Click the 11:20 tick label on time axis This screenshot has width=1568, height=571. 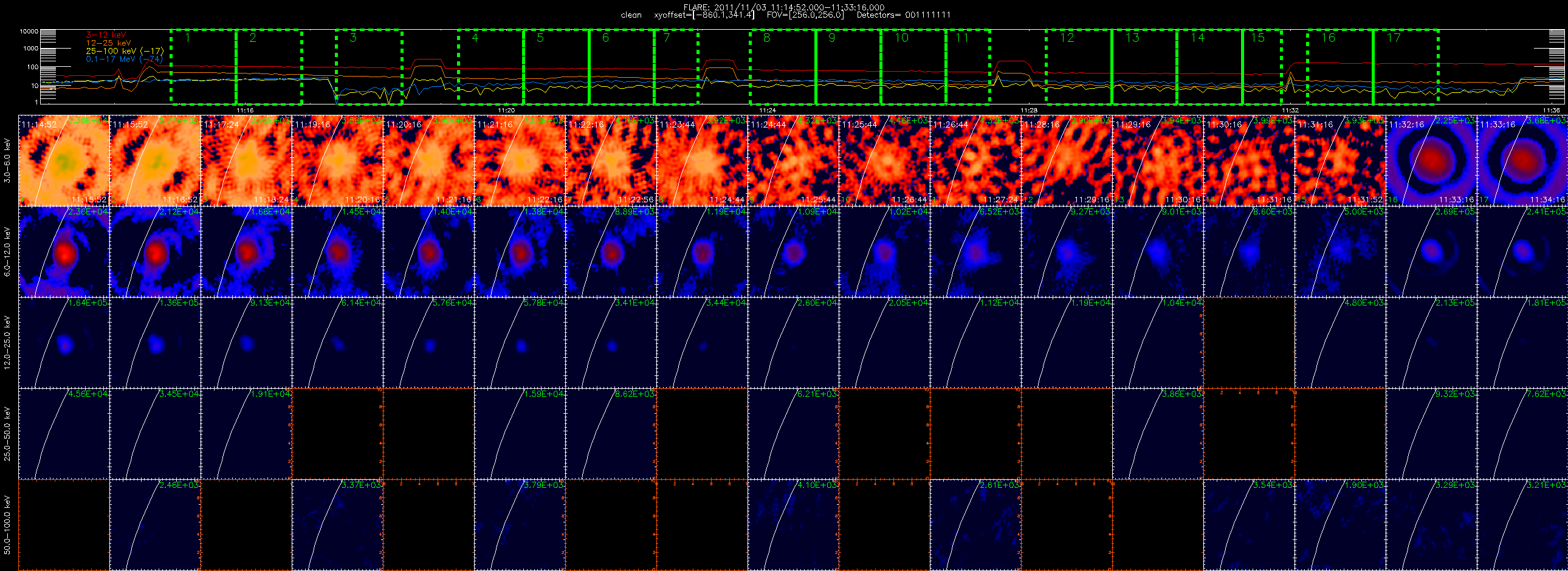point(506,110)
